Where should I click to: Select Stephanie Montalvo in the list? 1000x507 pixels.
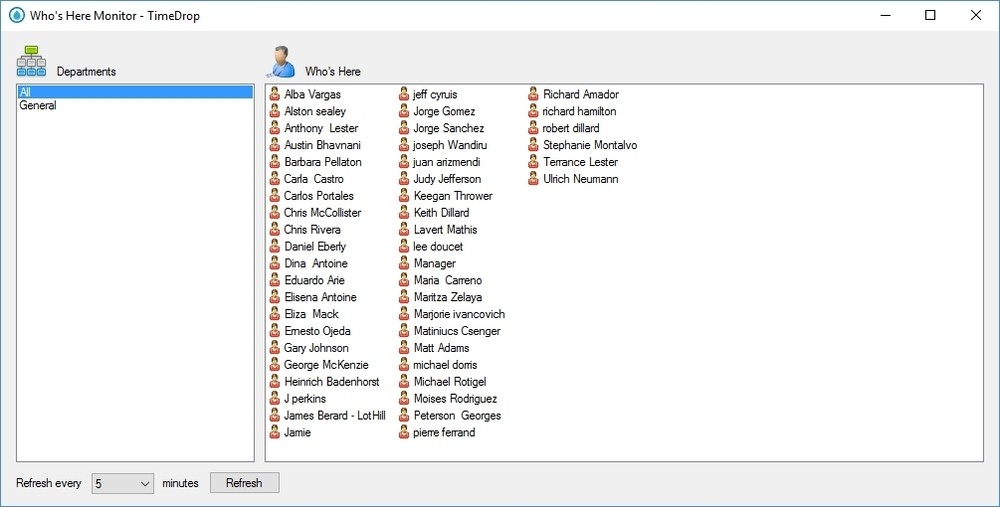[589, 145]
